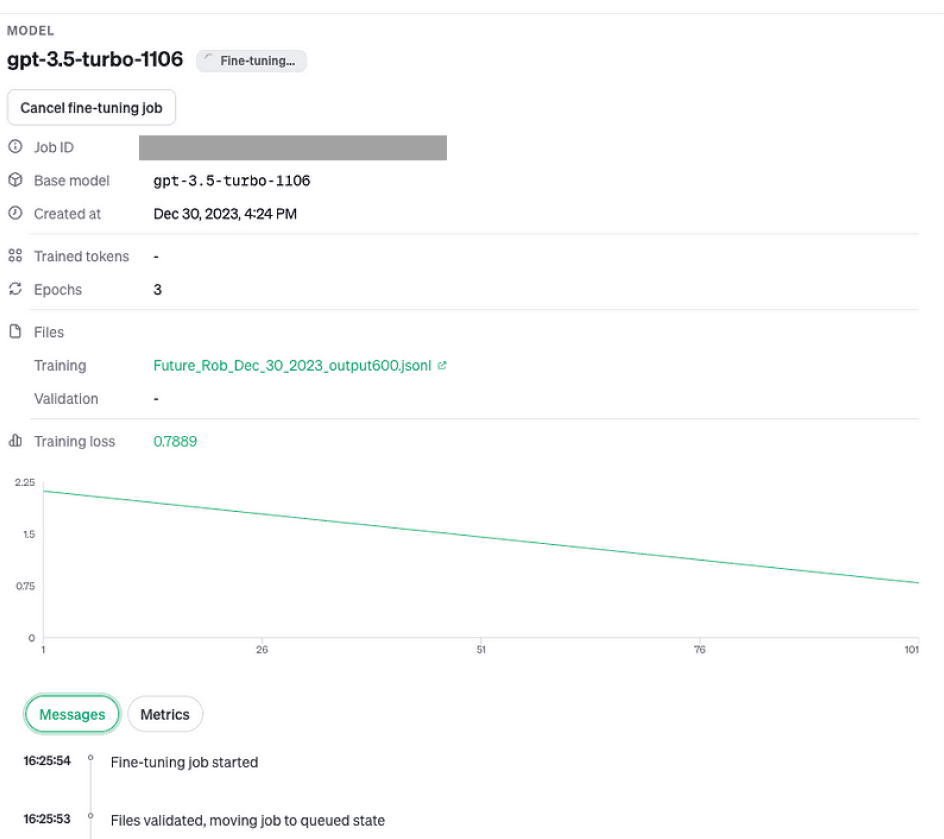Click the Training loss chart icon

tap(15, 441)
